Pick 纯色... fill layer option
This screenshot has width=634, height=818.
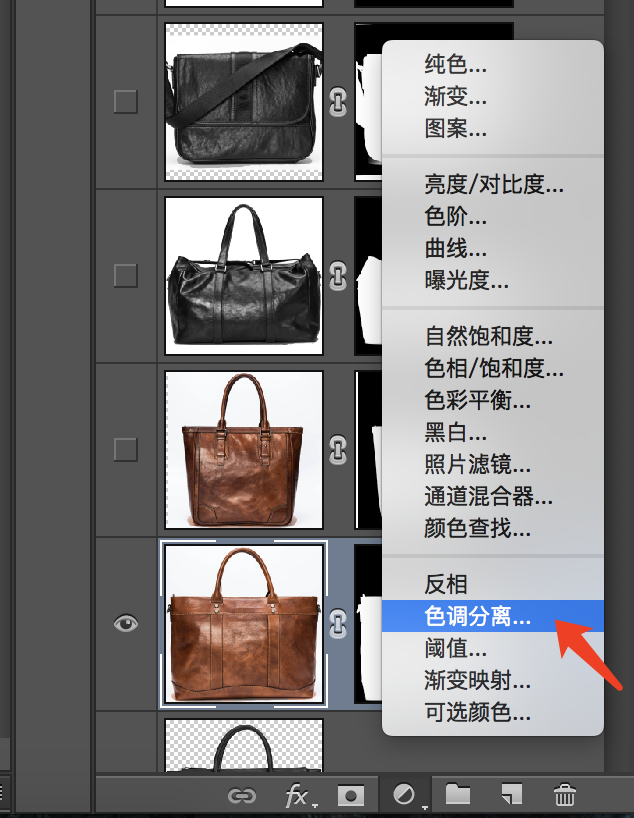455,65
